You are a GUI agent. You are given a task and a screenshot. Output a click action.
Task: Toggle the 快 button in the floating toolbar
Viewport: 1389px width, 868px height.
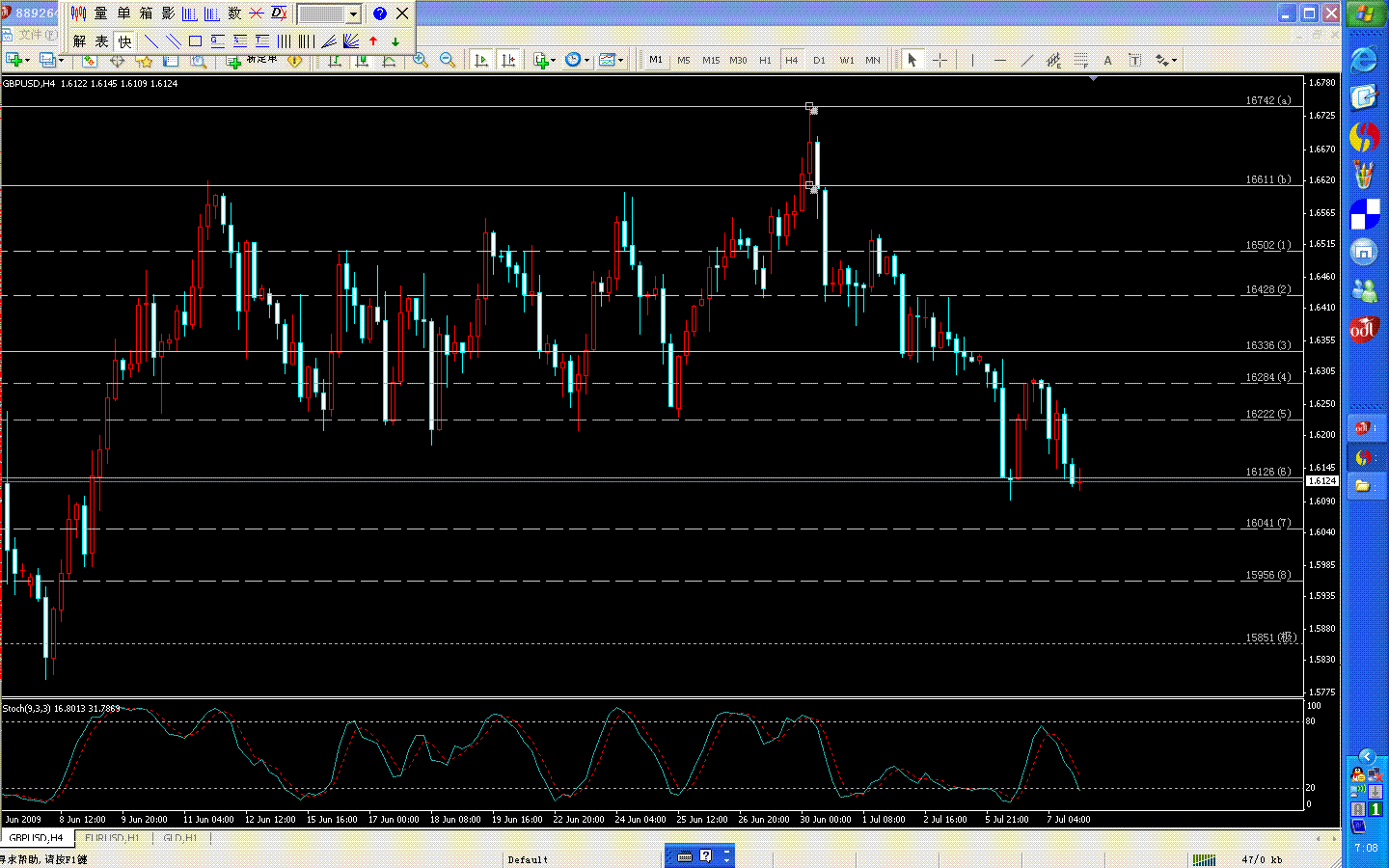[x=124, y=41]
